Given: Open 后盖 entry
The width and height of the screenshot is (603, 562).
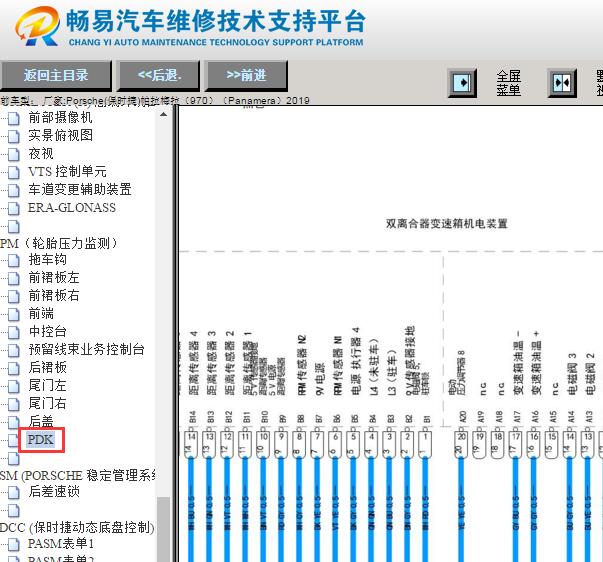Looking at the screenshot, I should pos(41,421).
